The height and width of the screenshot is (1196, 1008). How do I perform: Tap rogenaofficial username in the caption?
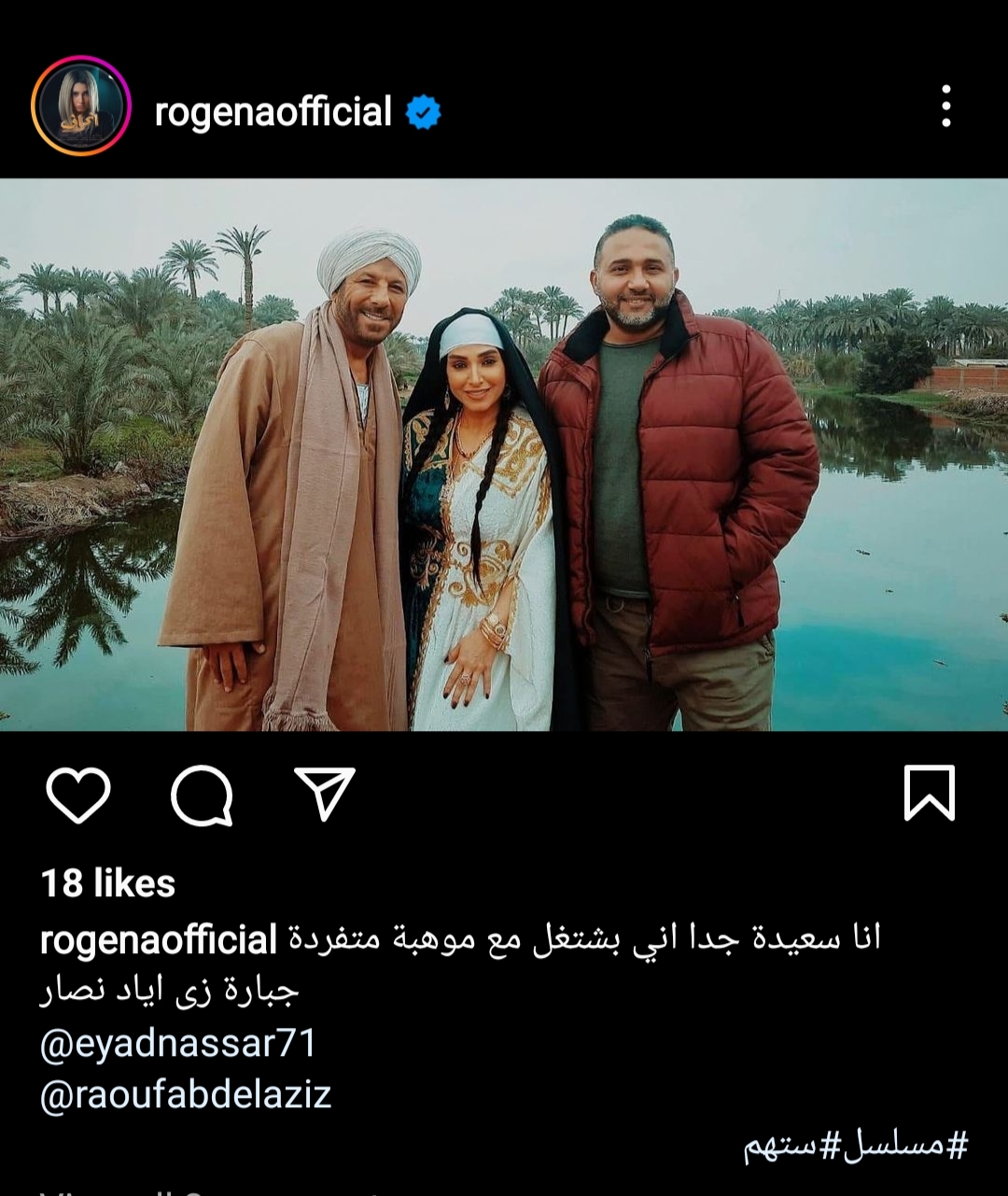click(160, 940)
